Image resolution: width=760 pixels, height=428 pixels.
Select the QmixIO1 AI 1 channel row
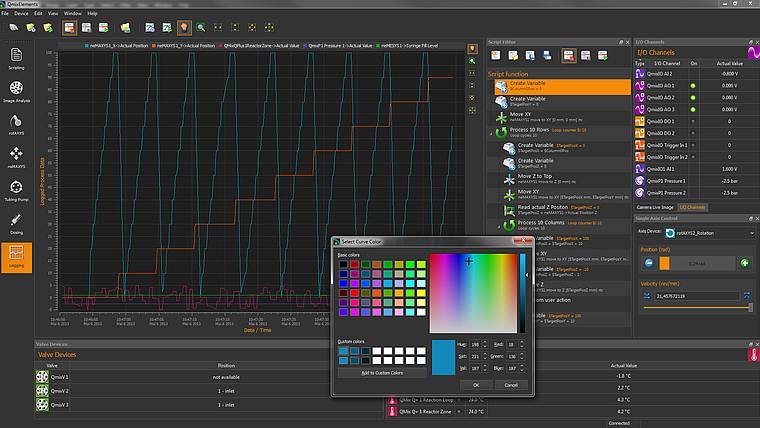click(695, 169)
